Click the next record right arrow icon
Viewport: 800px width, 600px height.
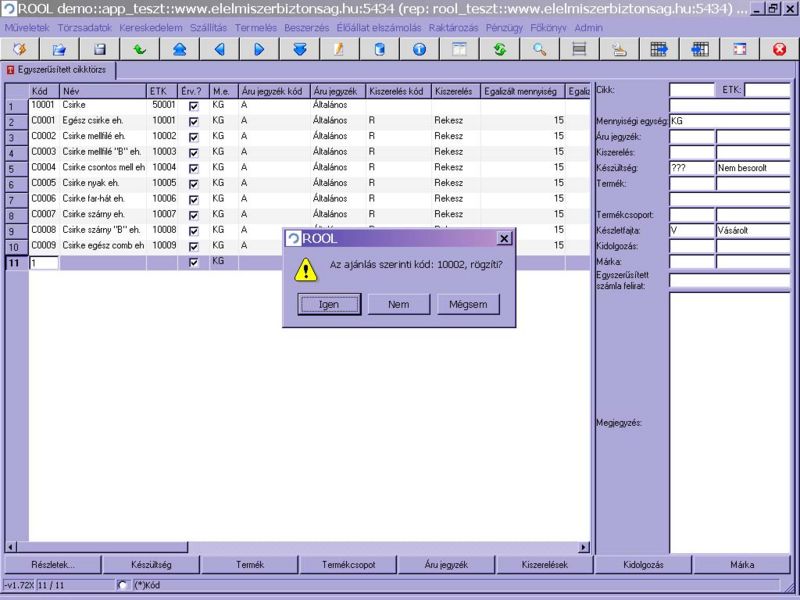259,48
